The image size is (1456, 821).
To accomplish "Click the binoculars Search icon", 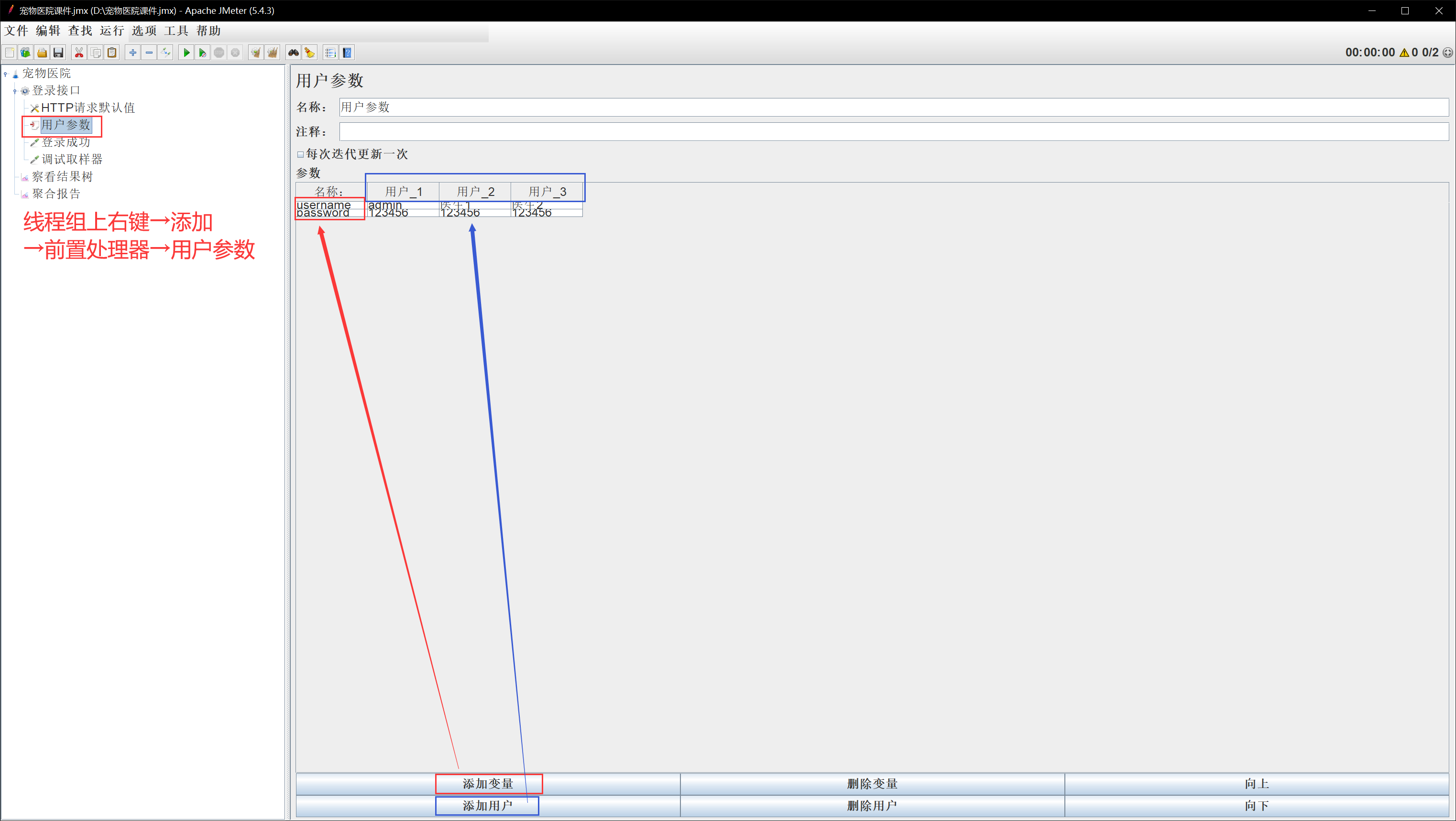I will point(293,53).
